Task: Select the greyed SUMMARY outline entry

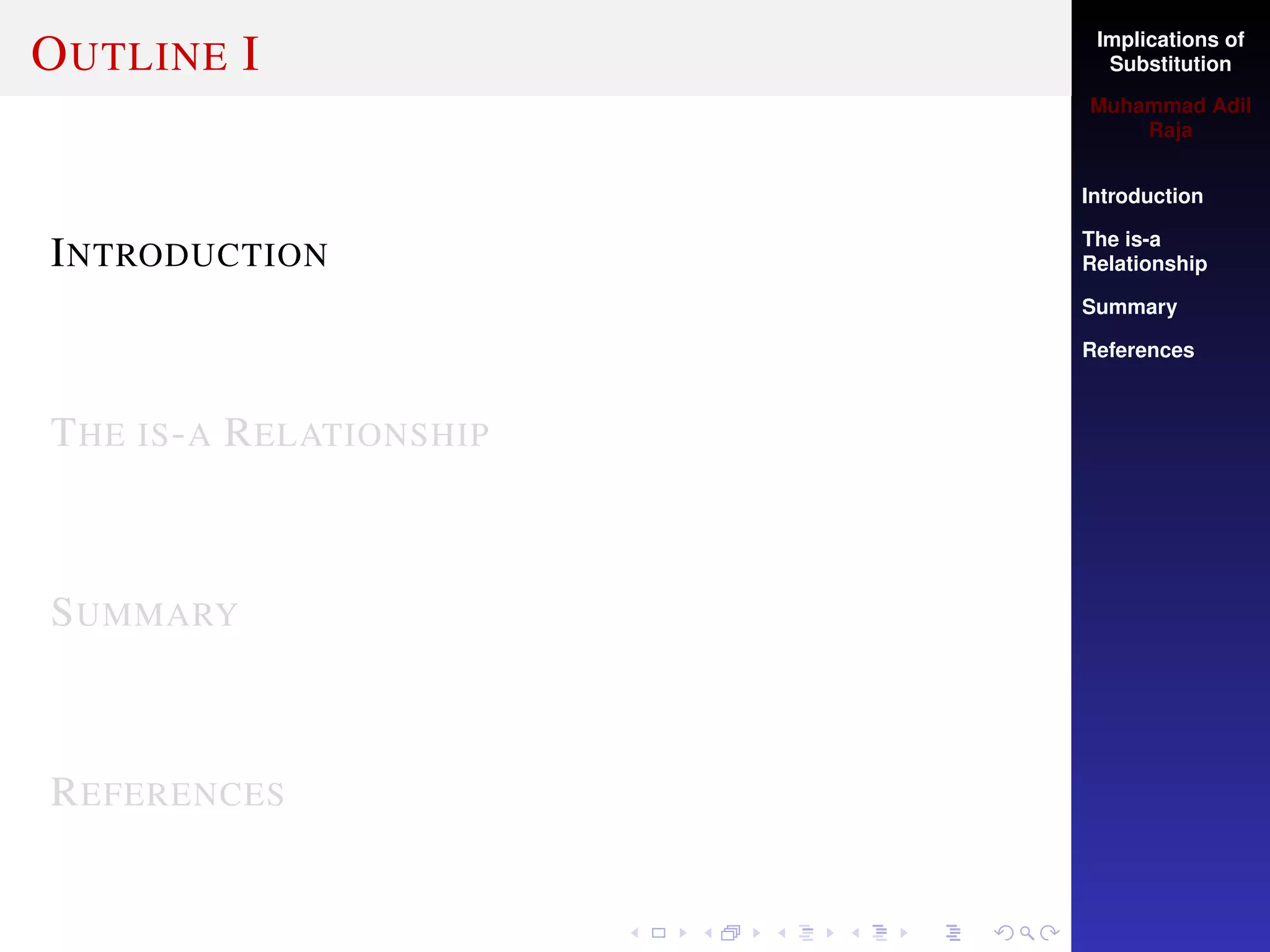Action: pyautogui.click(x=144, y=612)
